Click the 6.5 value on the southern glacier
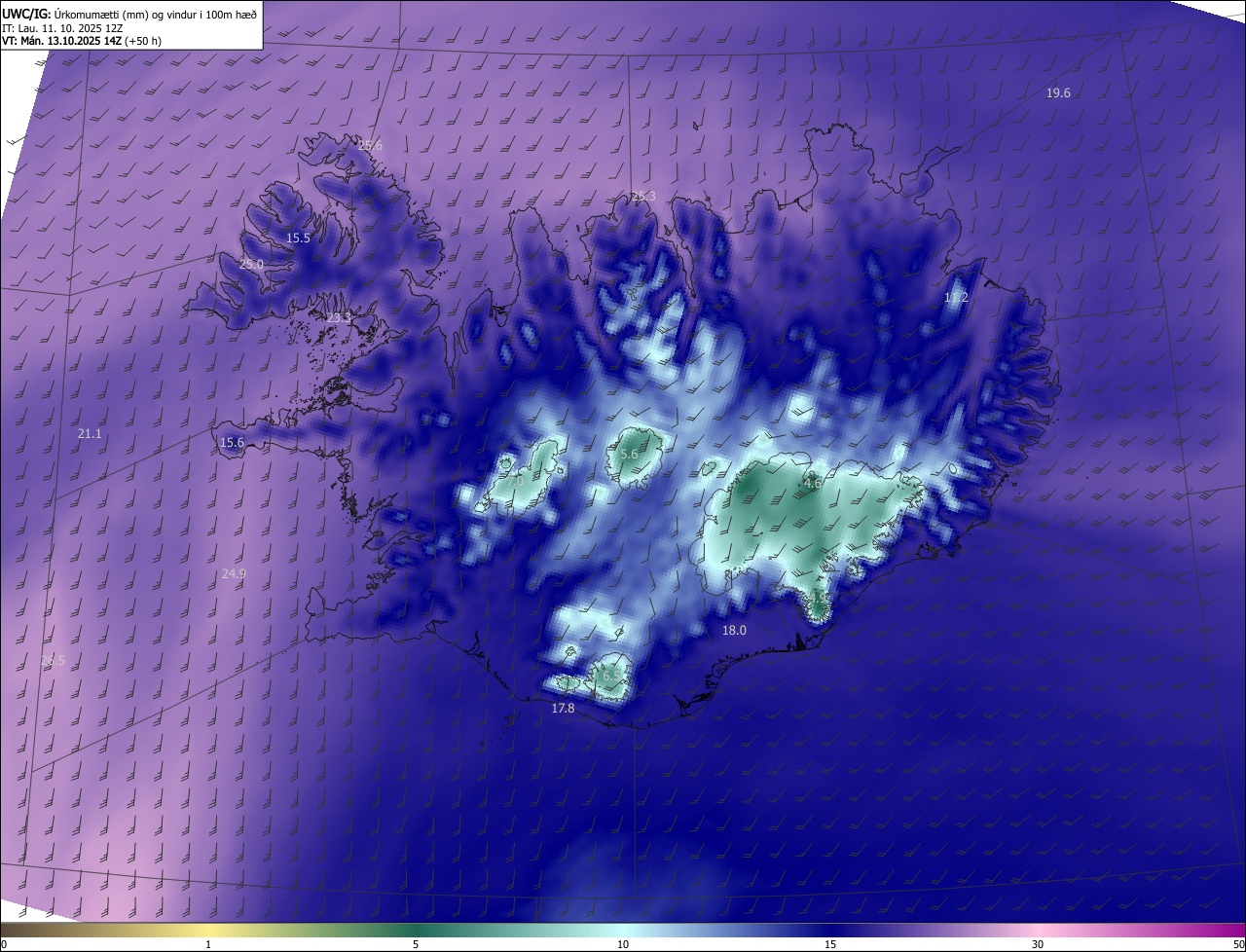This screenshot has width=1246, height=952. [611, 676]
